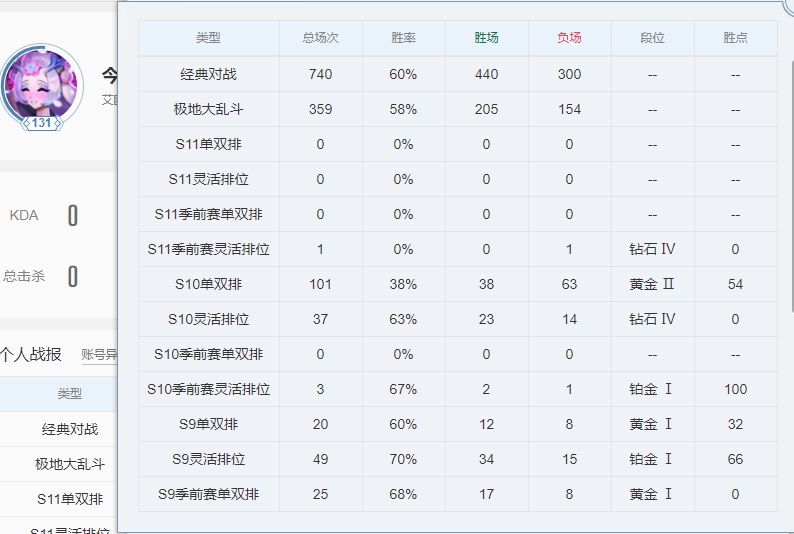Click the 49 total games cell
This screenshot has height=534, width=794.
[321, 459]
